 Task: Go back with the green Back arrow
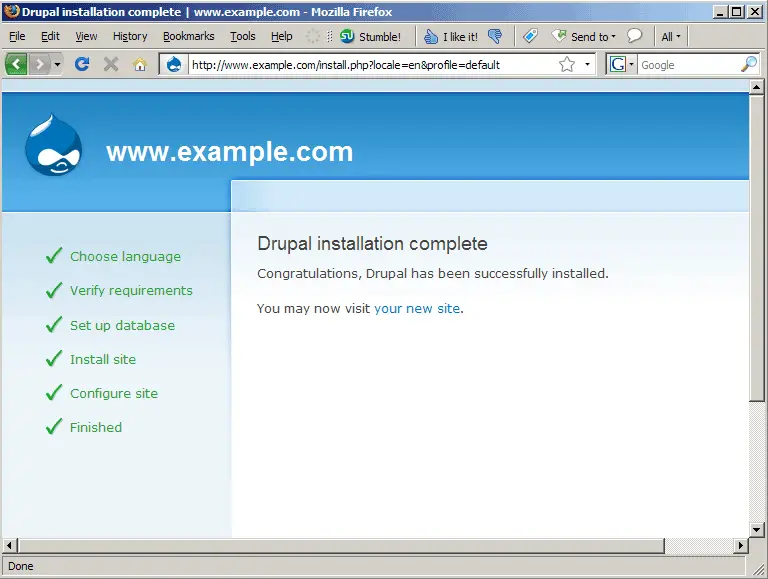(16, 64)
